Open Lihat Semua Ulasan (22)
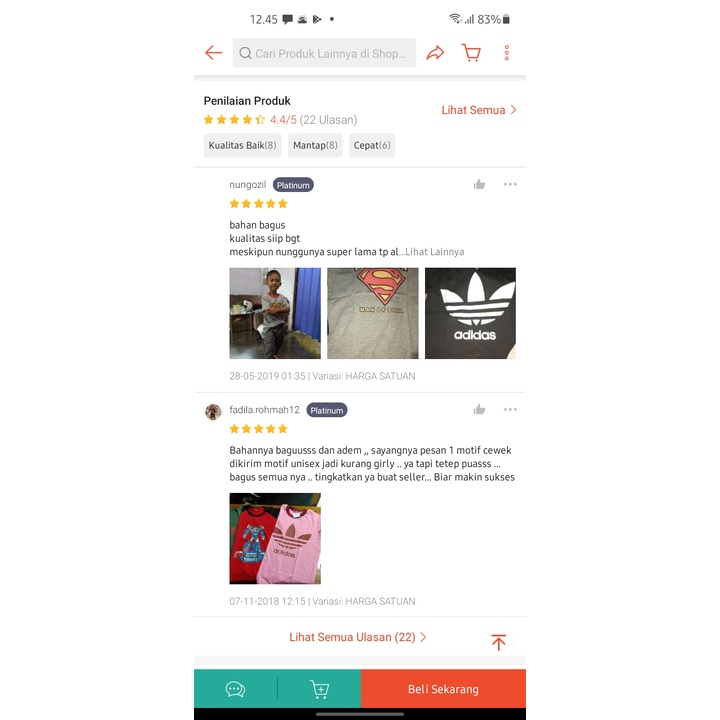The height and width of the screenshot is (720, 720). 358,637
